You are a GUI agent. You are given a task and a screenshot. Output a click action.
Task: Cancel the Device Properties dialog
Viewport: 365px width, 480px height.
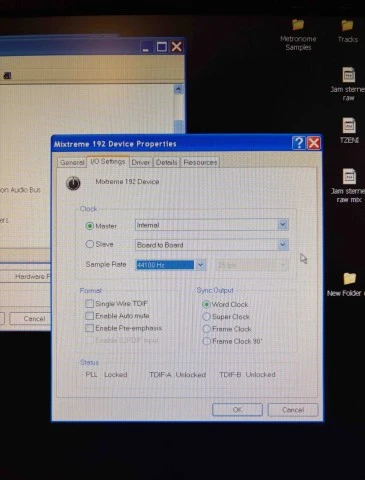point(293,409)
